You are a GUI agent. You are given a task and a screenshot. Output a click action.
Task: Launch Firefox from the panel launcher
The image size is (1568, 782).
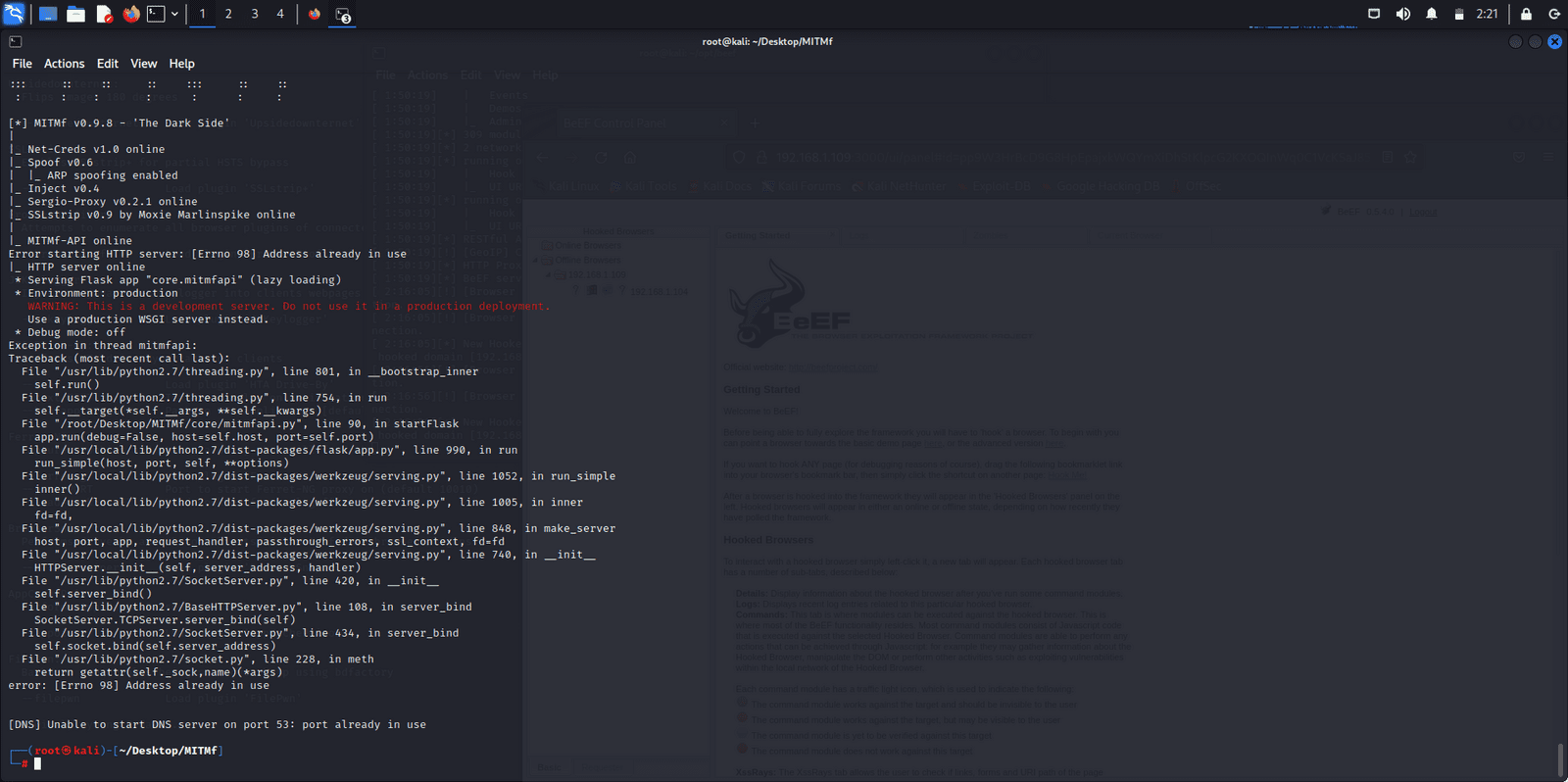tap(131, 14)
